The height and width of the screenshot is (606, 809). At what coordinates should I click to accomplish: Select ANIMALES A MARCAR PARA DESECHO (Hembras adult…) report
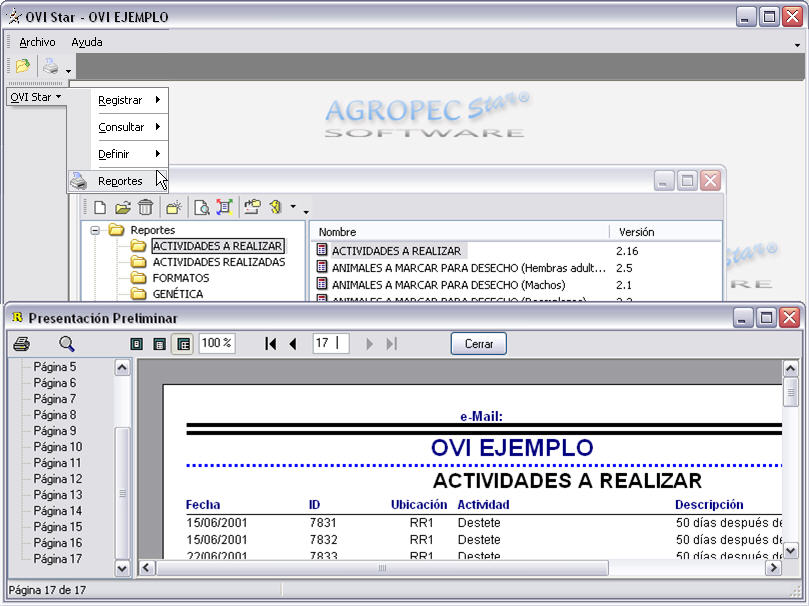[x=468, y=268]
